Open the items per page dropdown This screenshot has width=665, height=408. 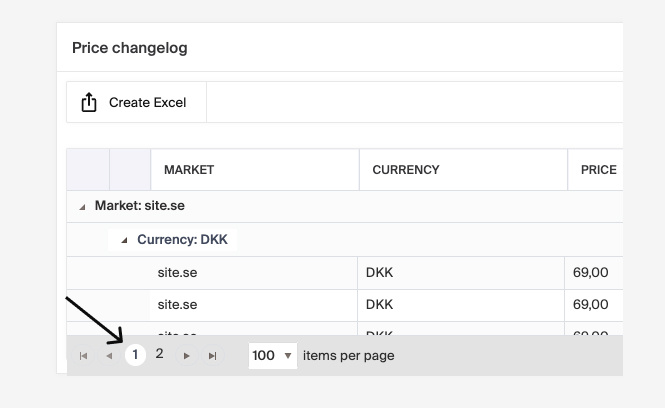click(273, 355)
